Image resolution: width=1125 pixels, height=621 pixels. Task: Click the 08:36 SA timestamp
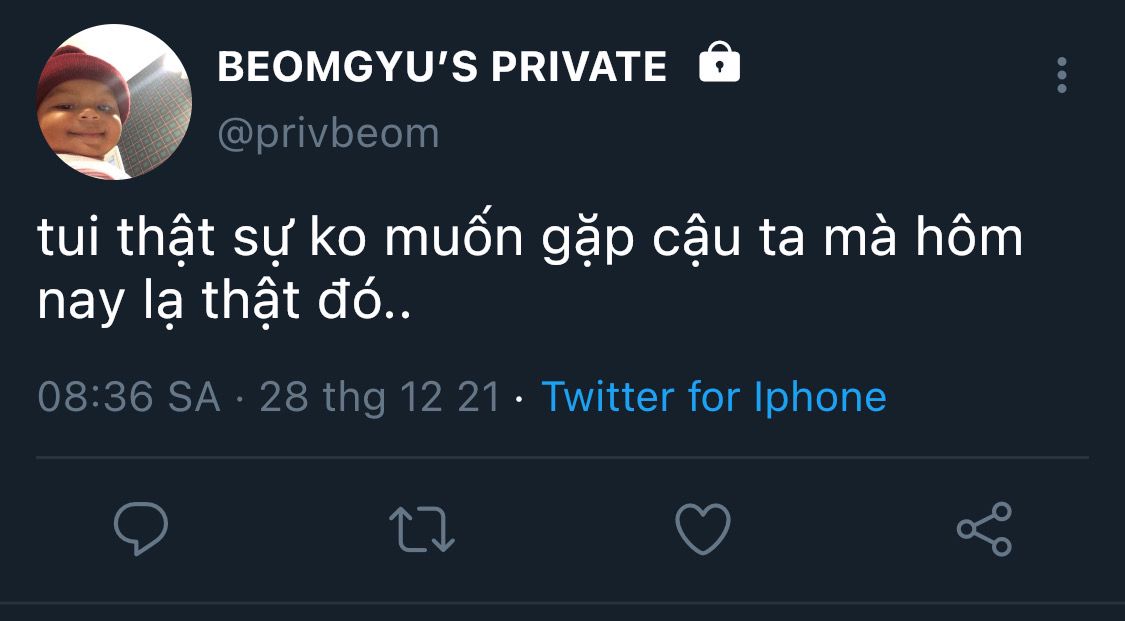128,397
